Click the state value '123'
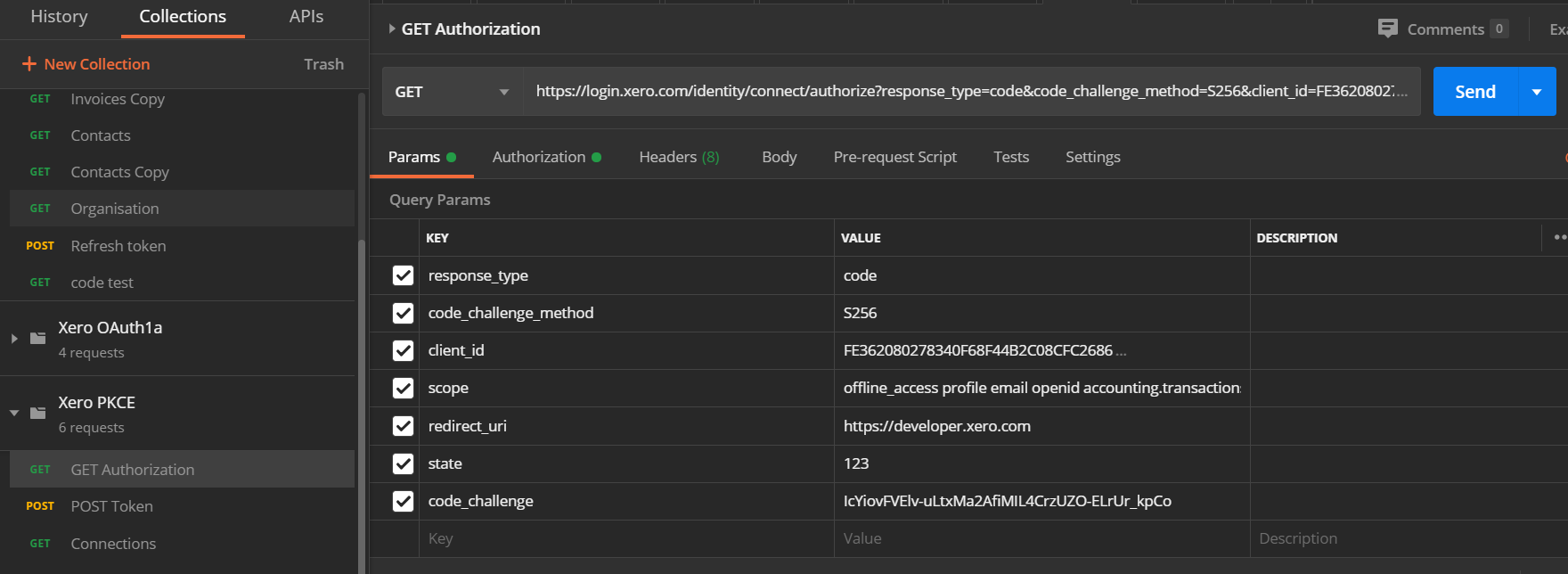Image resolution: width=1568 pixels, height=574 pixels. (x=1041, y=463)
